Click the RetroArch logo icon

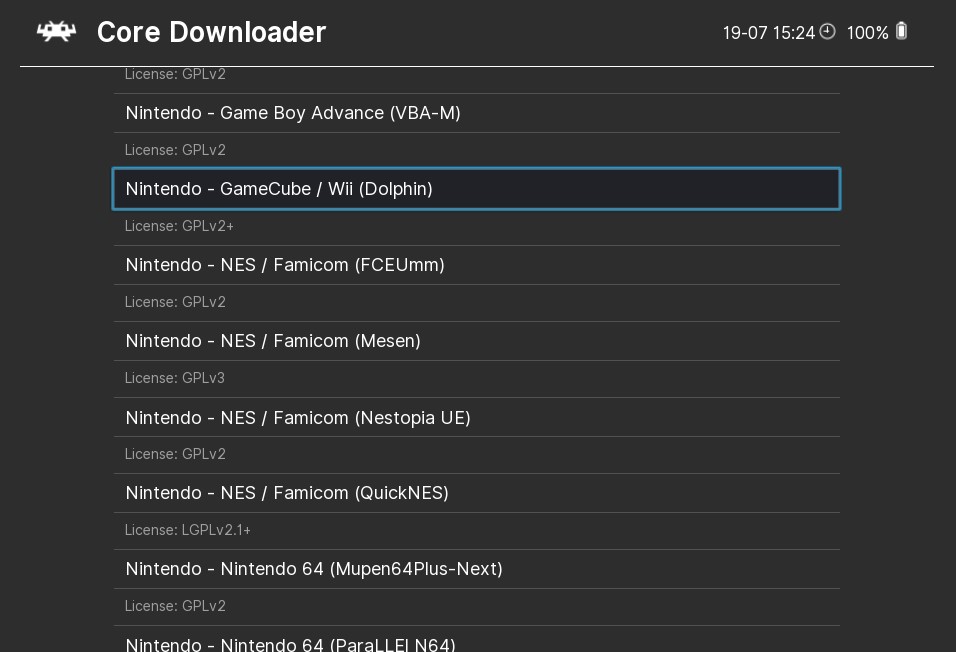click(56, 31)
